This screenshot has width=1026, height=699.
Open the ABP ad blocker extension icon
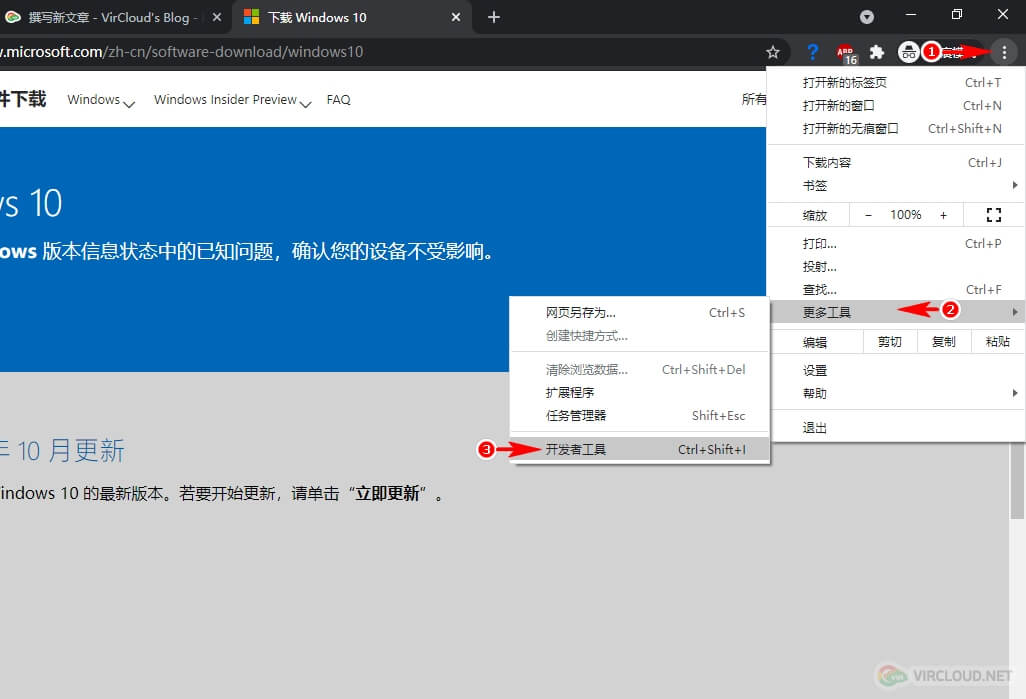tap(846, 52)
